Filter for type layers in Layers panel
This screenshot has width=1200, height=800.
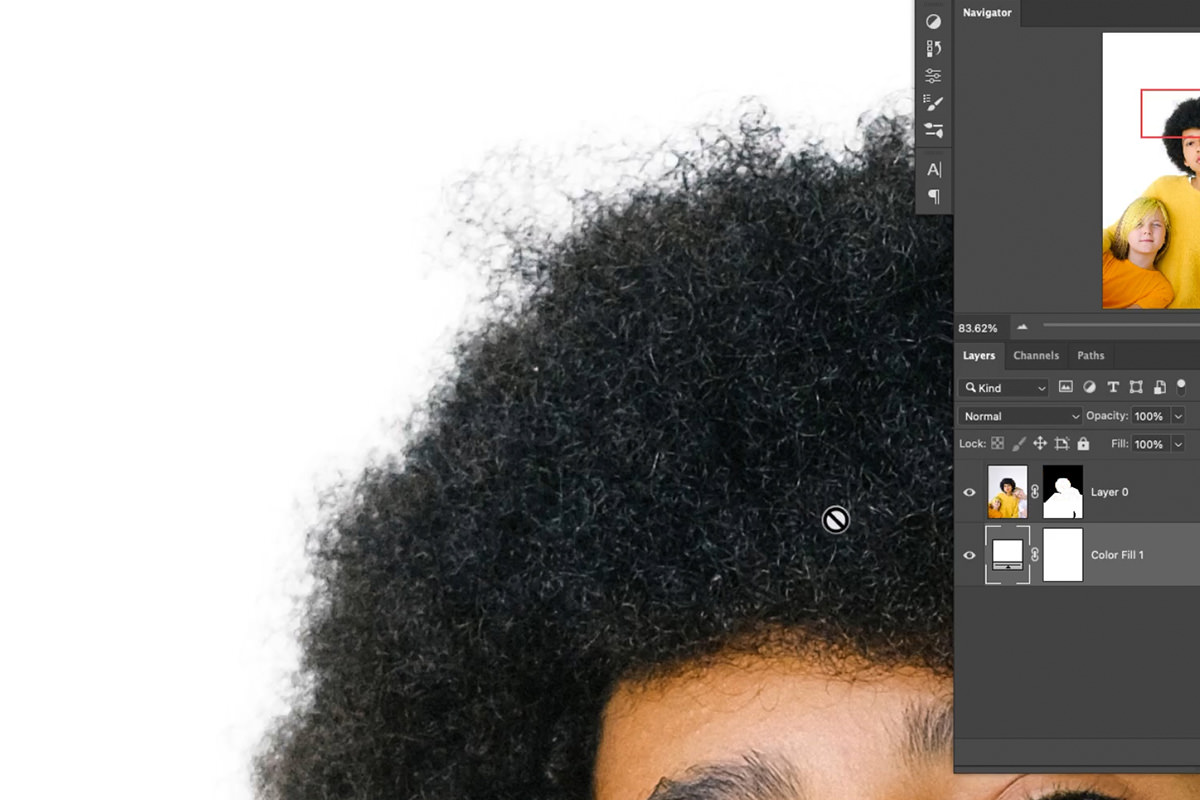1114,387
